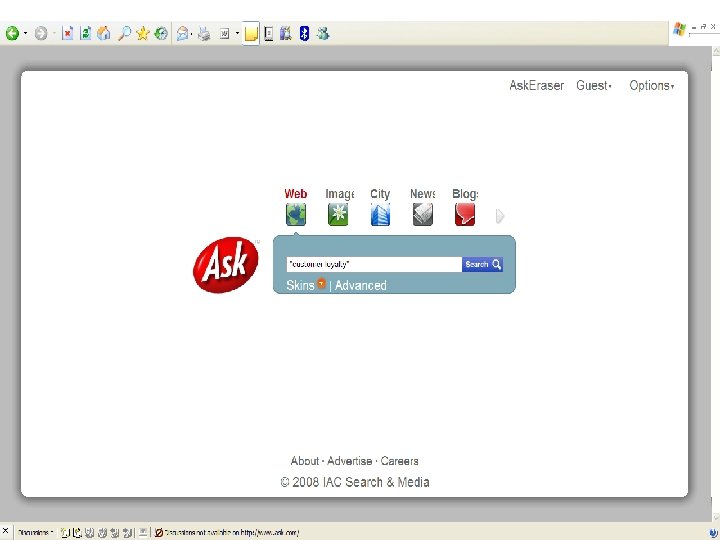Image resolution: width=720 pixels, height=540 pixels.
Task: Show more search categories arrow
Action: (x=500, y=216)
